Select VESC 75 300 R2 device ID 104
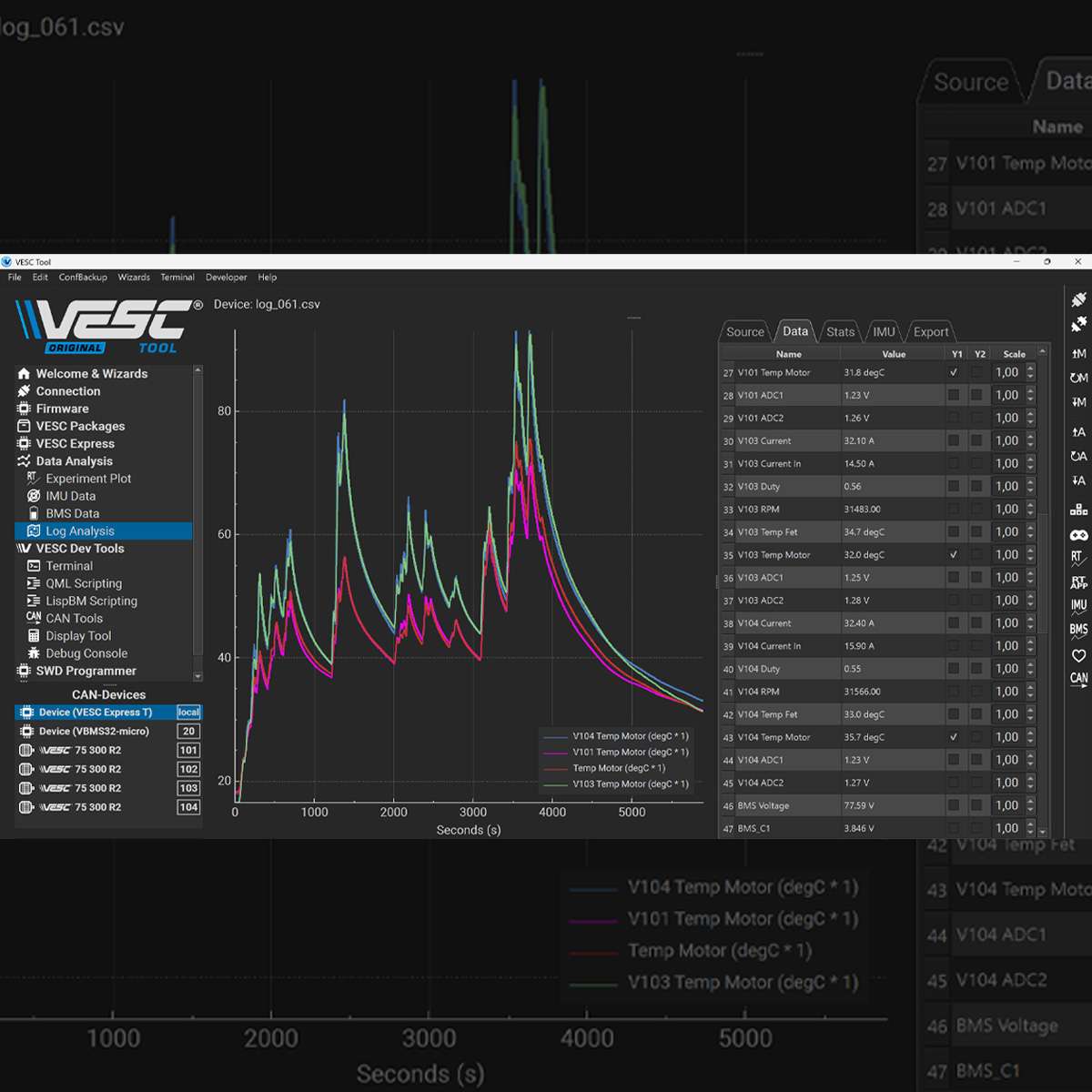This screenshot has height=1092, width=1092. point(108,807)
